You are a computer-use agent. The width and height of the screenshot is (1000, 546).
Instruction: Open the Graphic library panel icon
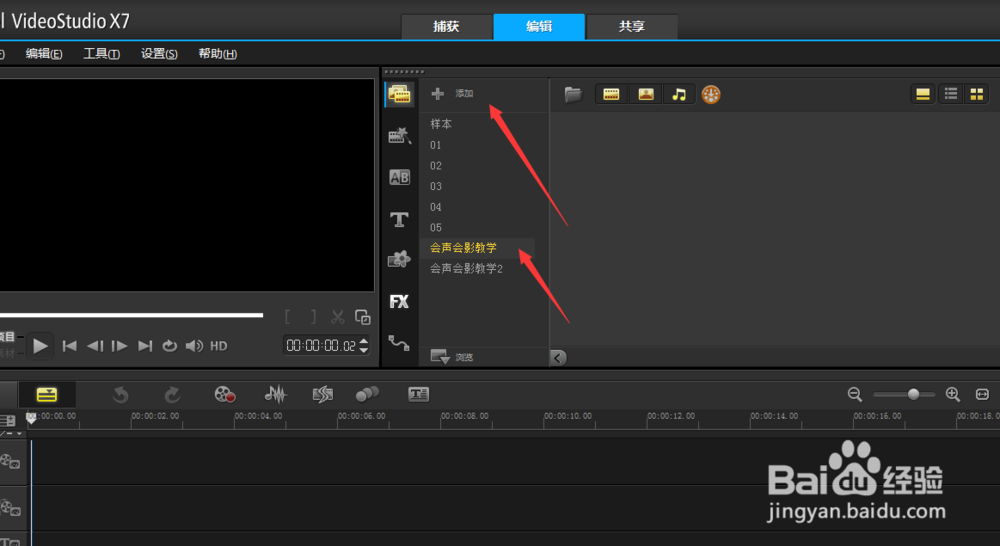[x=399, y=259]
